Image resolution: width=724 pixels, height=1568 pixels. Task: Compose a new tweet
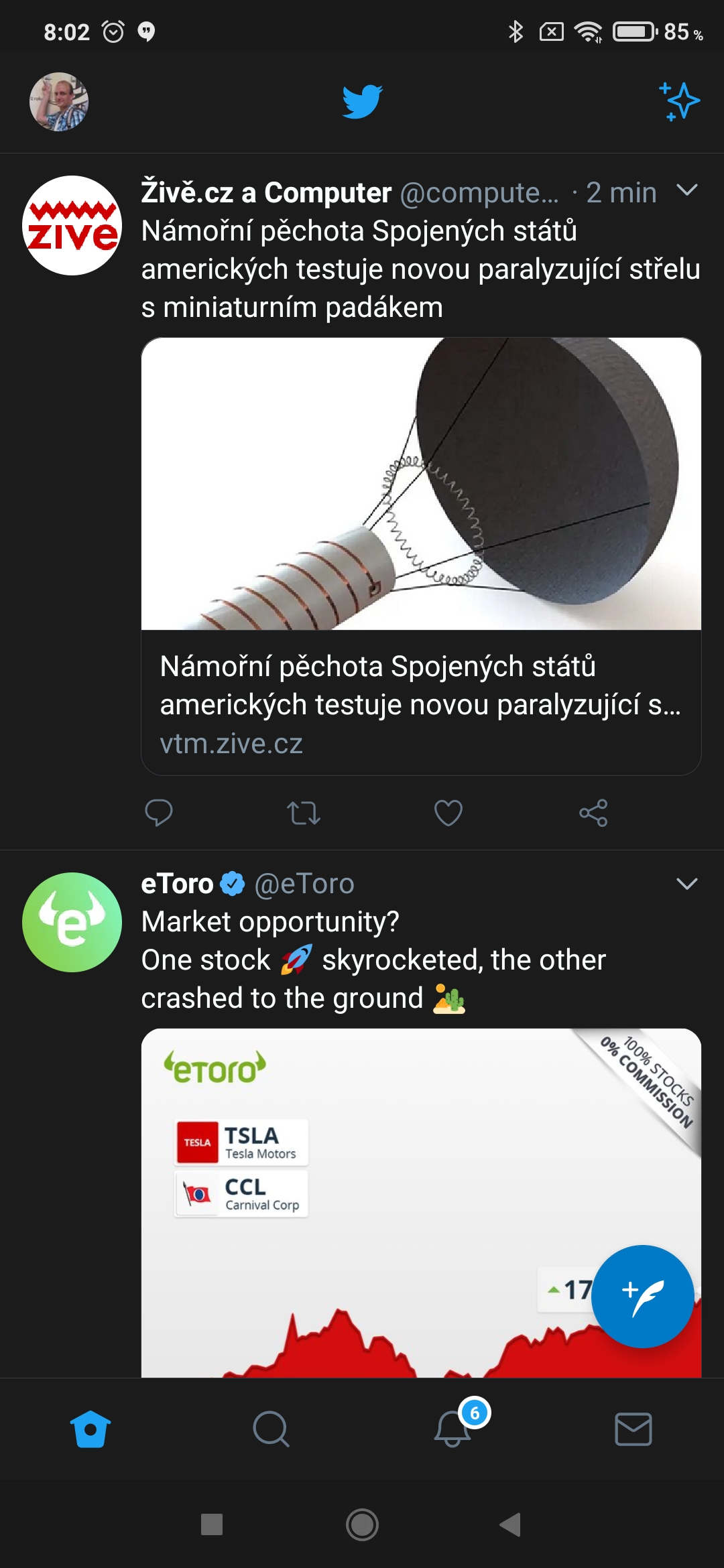(642, 1296)
